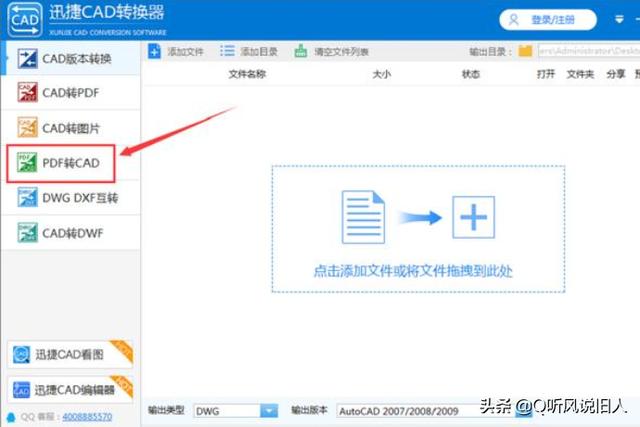Click the output directory path field
This screenshot has height=427, width=640.
(x=587, y=51)
